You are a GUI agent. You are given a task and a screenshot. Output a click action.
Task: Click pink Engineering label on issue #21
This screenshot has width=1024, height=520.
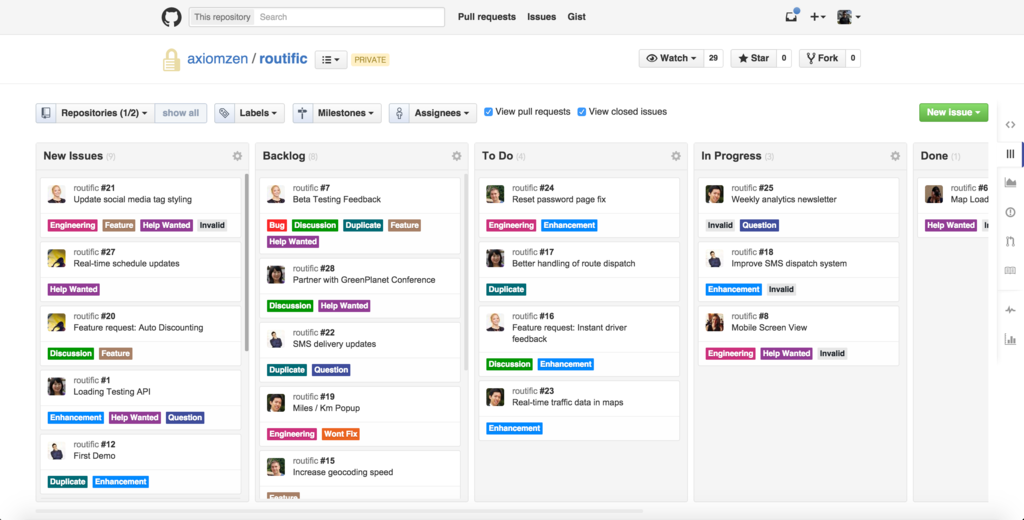coord(72,225)
